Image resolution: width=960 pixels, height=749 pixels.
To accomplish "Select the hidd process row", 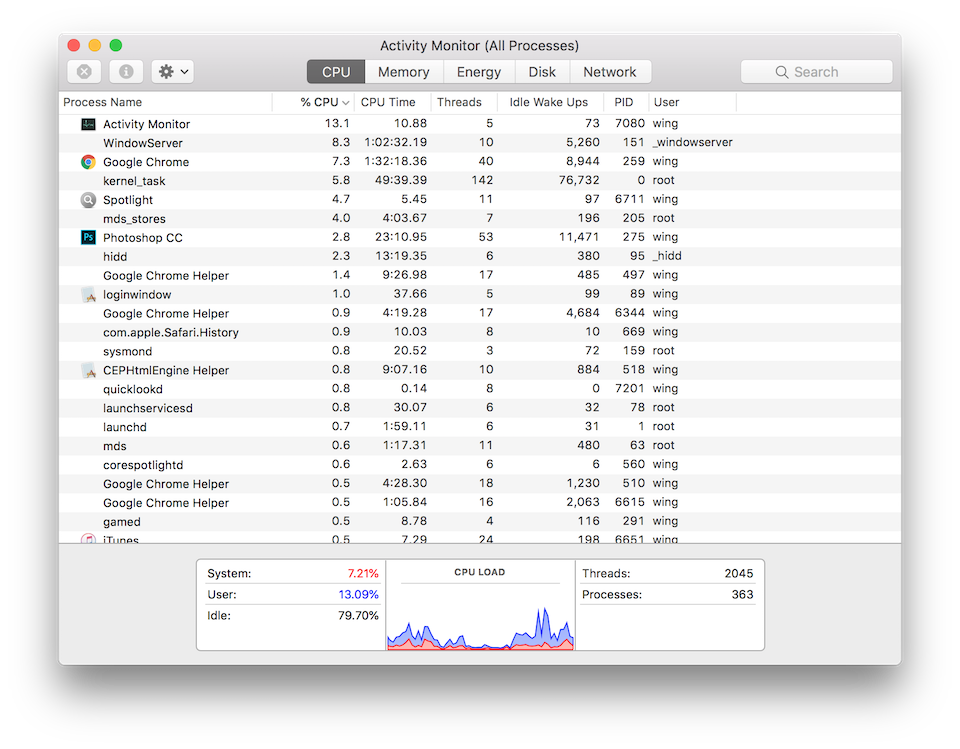I will coord(480,257).
